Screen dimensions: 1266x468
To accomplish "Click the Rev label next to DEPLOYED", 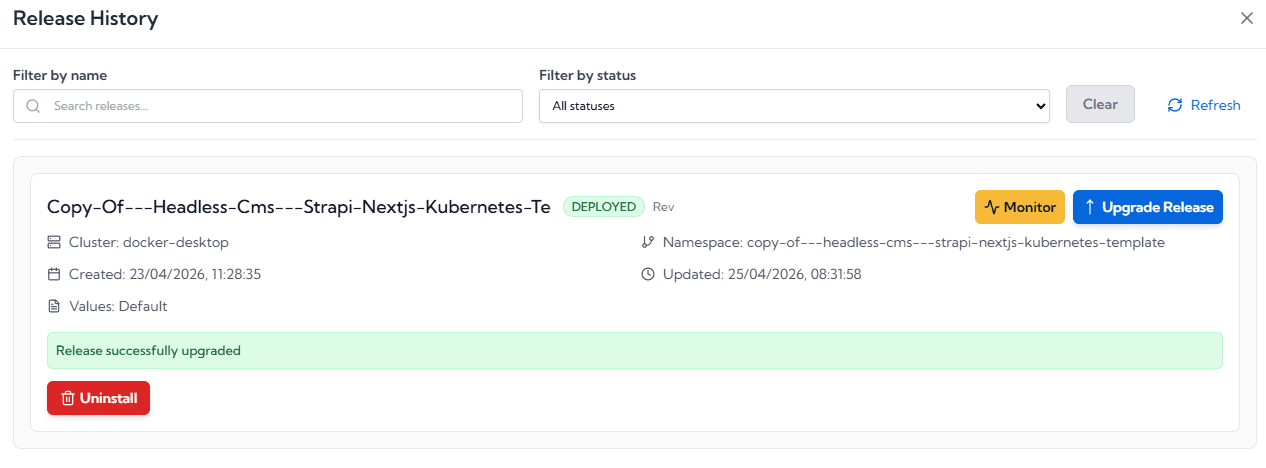I will 663,207.
